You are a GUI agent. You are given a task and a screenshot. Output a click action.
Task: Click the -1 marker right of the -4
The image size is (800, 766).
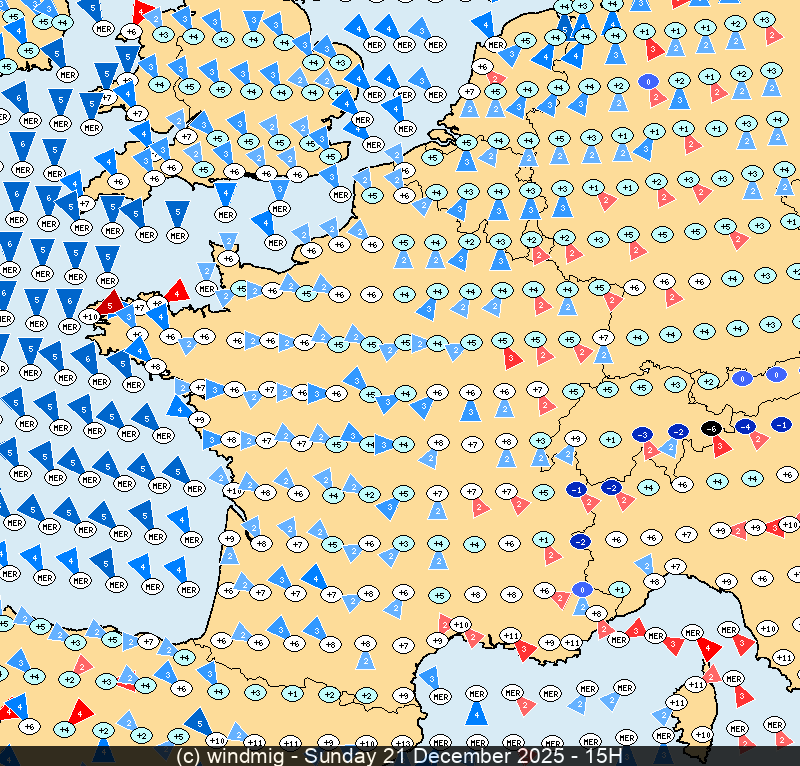[x=782, y=424]
